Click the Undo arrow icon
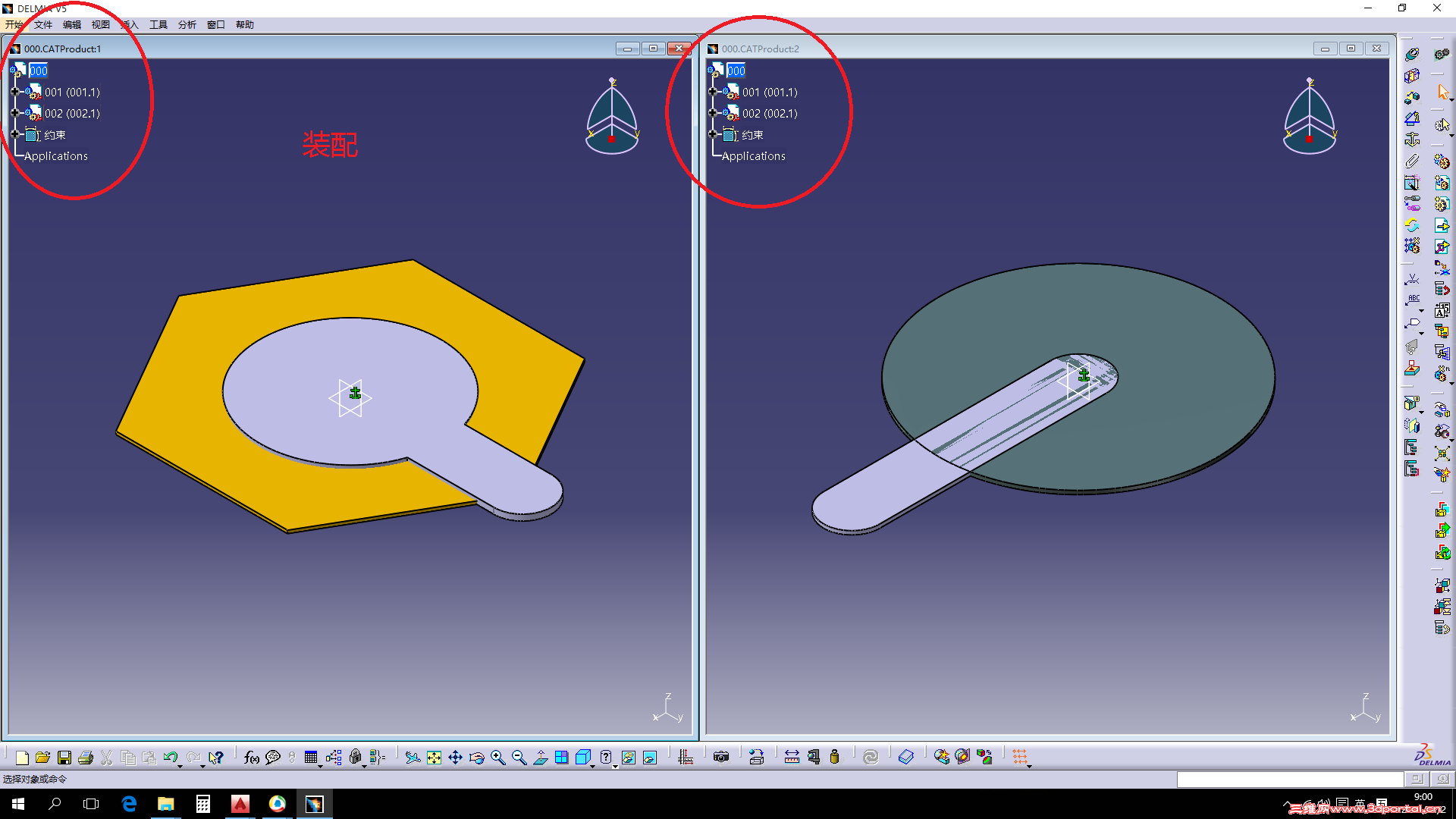1456x819 pixels. point(170,758)
